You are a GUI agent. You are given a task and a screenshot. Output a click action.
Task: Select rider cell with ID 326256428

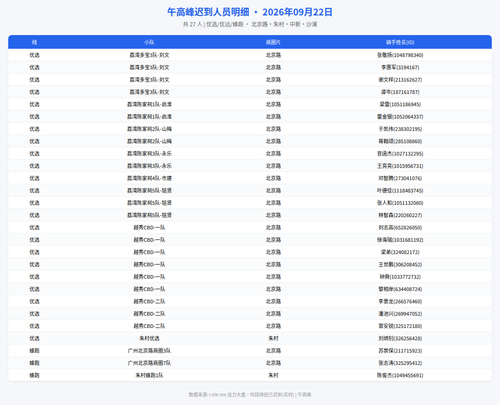click(400, 339)
